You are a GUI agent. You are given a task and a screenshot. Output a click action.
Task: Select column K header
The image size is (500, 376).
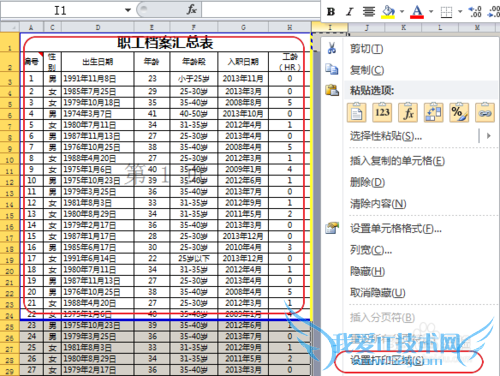click(403, 27)
